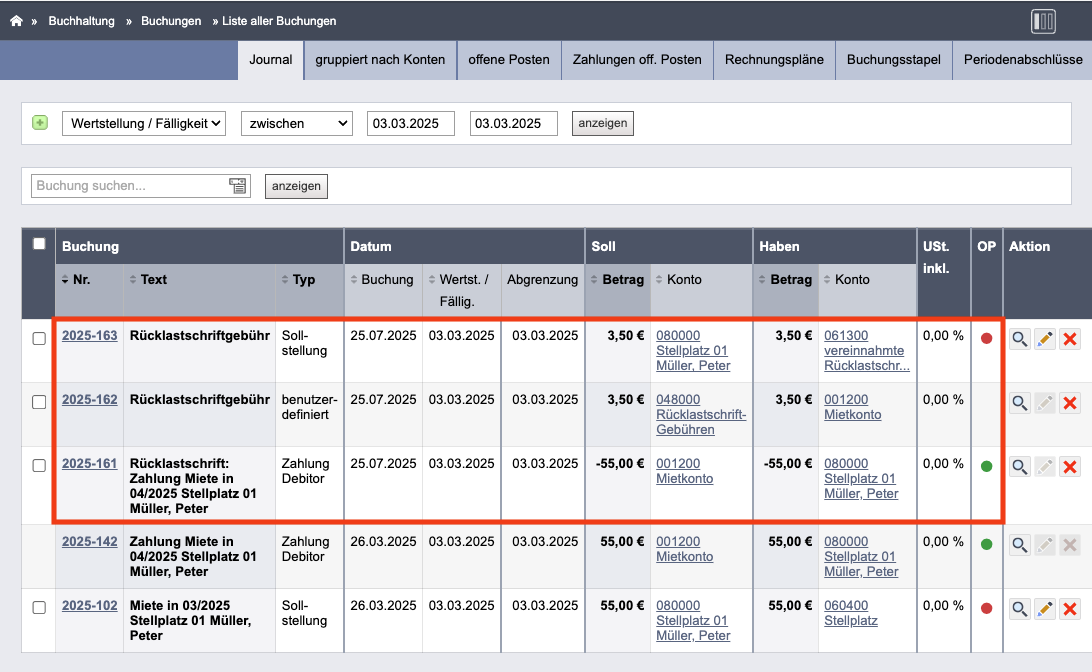View details of booking 2025-142 with magnifier
The image size is (1092, 672).
(x=1020, y=545)
